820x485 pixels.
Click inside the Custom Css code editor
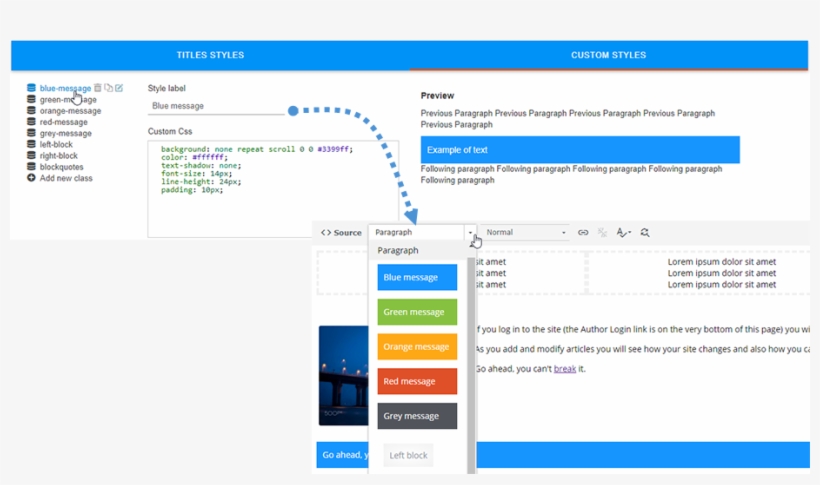[x=273, y=189]
